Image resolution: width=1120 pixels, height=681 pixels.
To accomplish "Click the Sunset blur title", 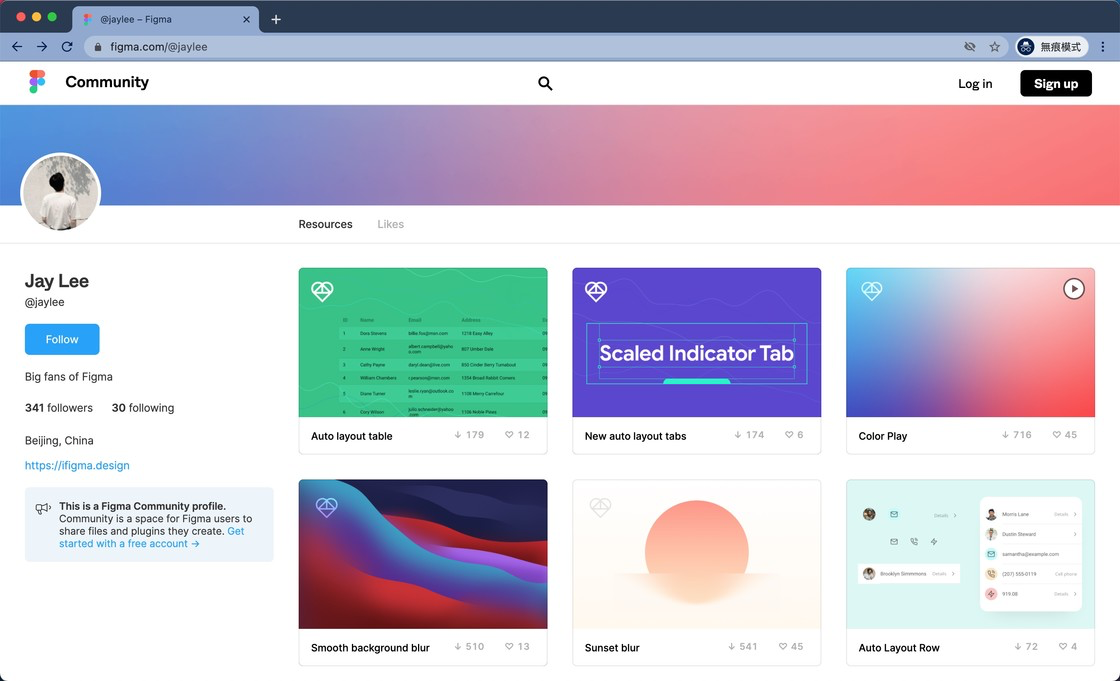I will 611,648.
